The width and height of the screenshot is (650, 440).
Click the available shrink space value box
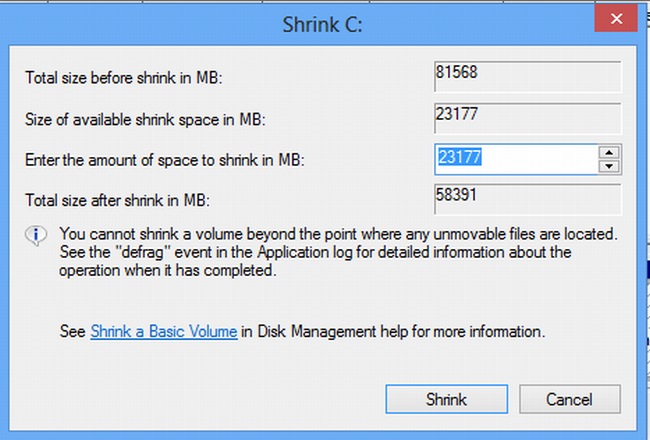(527, 117)
